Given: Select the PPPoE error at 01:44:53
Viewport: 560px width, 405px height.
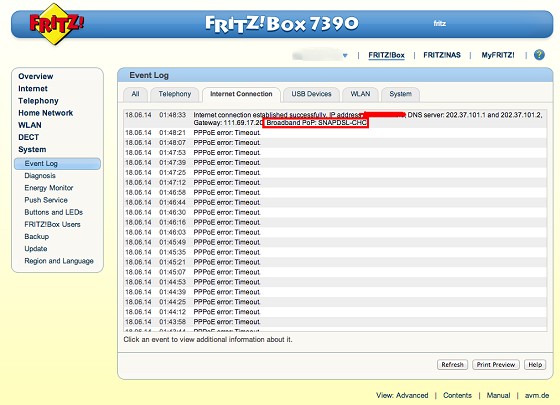Looking at the screenshot, I should [335, 282].
